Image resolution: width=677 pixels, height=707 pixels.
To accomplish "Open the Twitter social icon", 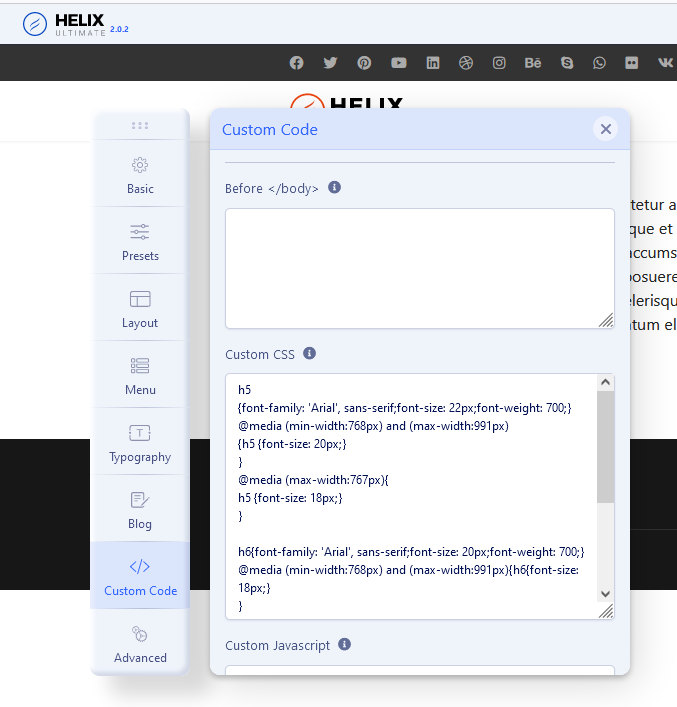I will click(x=330, y=63).
